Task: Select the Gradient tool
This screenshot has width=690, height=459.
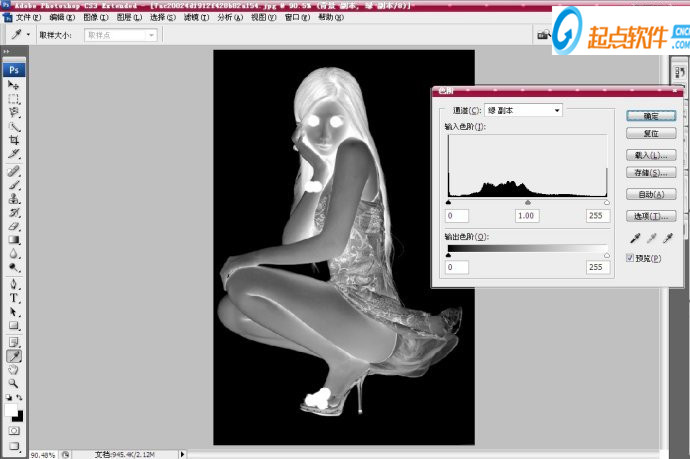Action: (x=14, y=240)
